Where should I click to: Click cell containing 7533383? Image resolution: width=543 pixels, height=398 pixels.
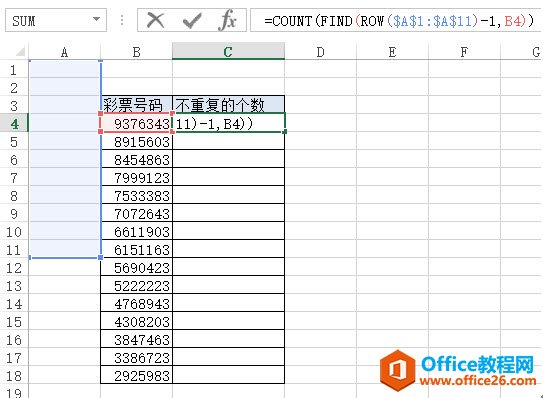pyautogui.click(x=136, y=196)
